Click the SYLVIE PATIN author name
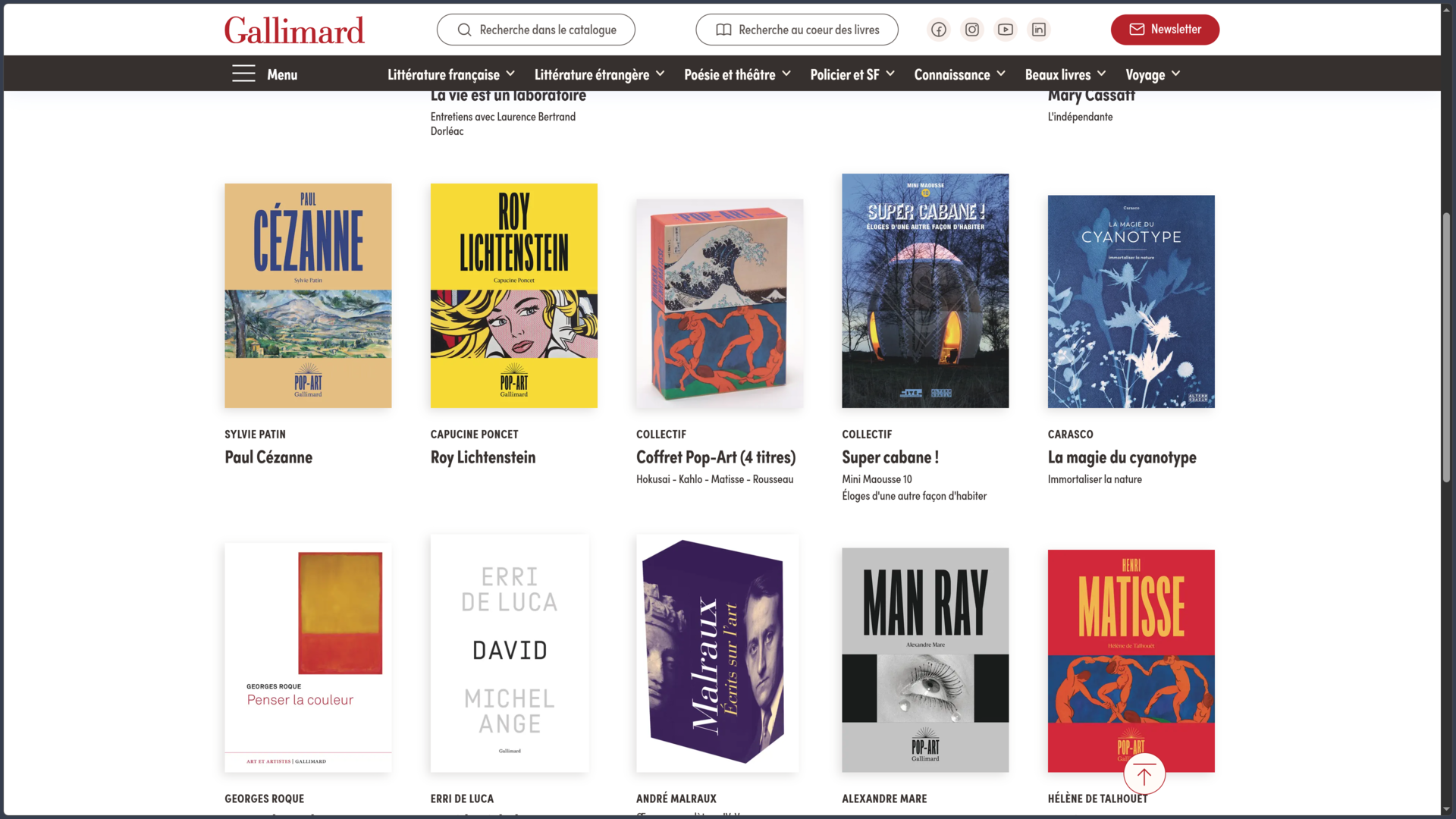This screenshot has height=819, width=1456. (x=255, y=435)
